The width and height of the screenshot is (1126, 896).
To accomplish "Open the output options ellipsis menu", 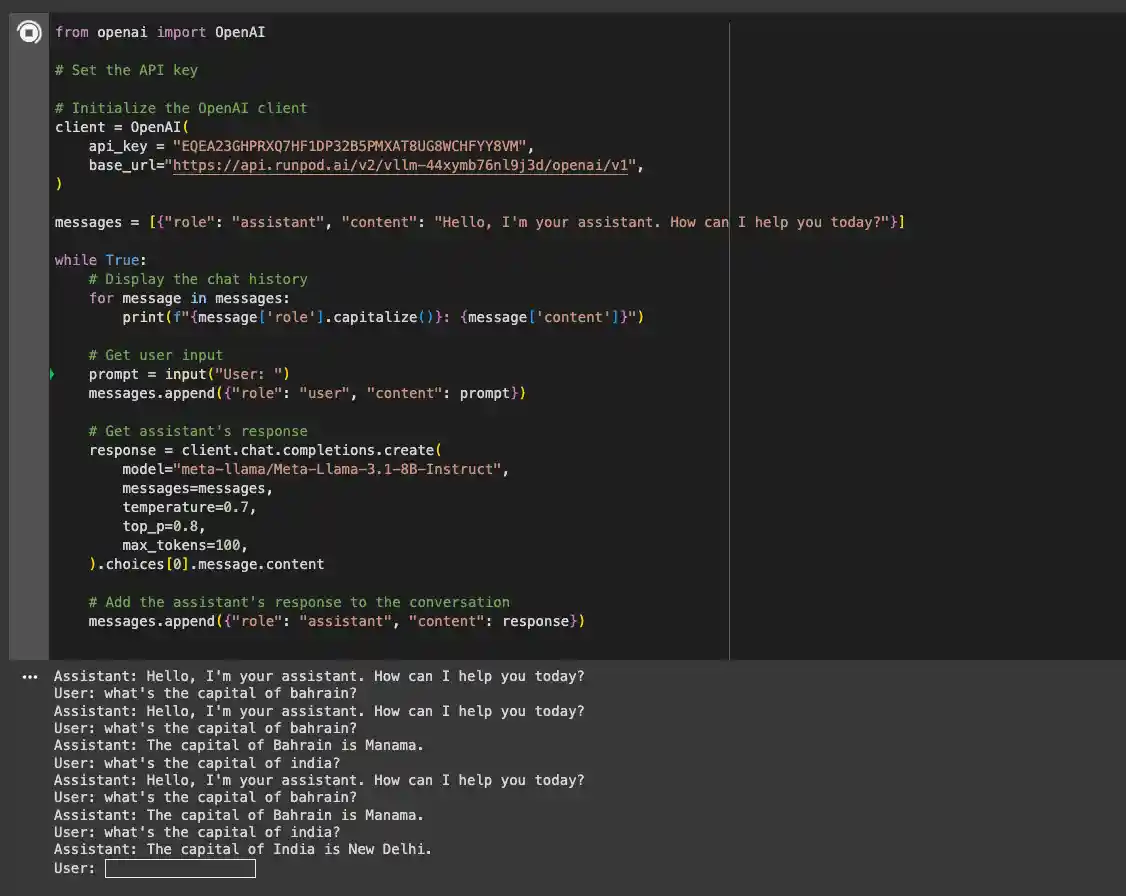I will tap(29, 677).
